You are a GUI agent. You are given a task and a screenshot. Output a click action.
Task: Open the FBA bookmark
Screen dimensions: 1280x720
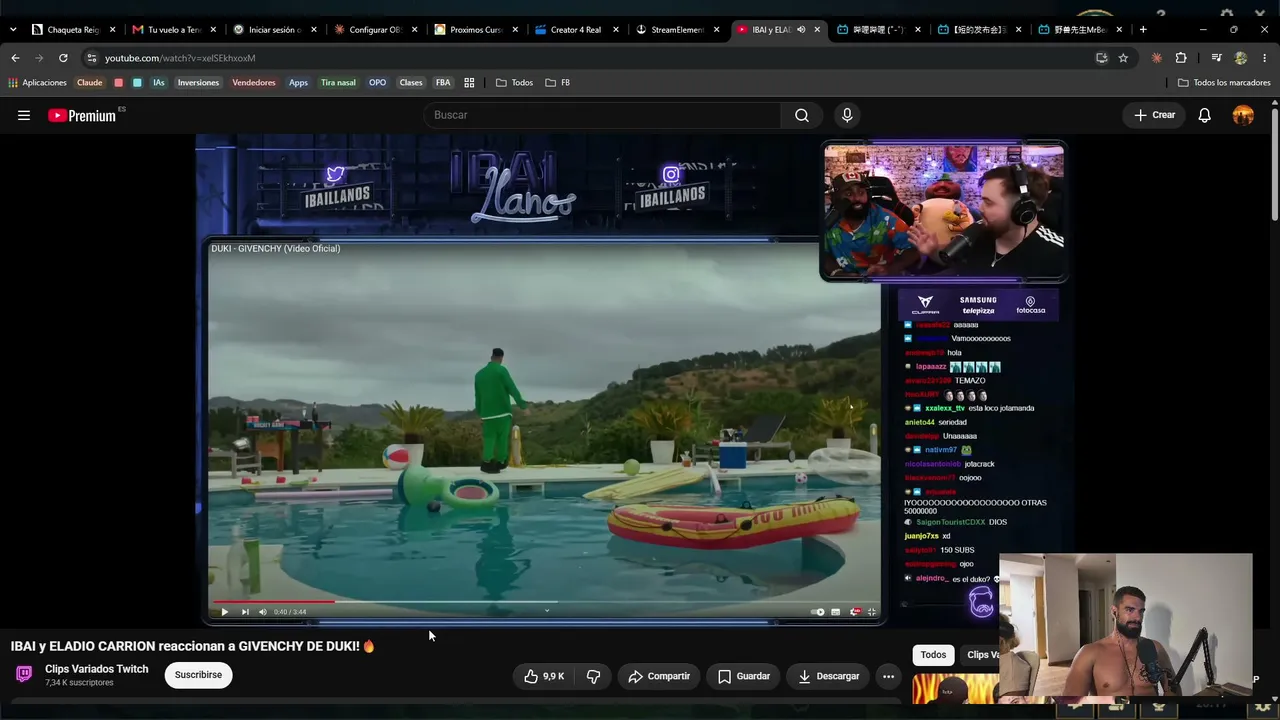[443, 82]
